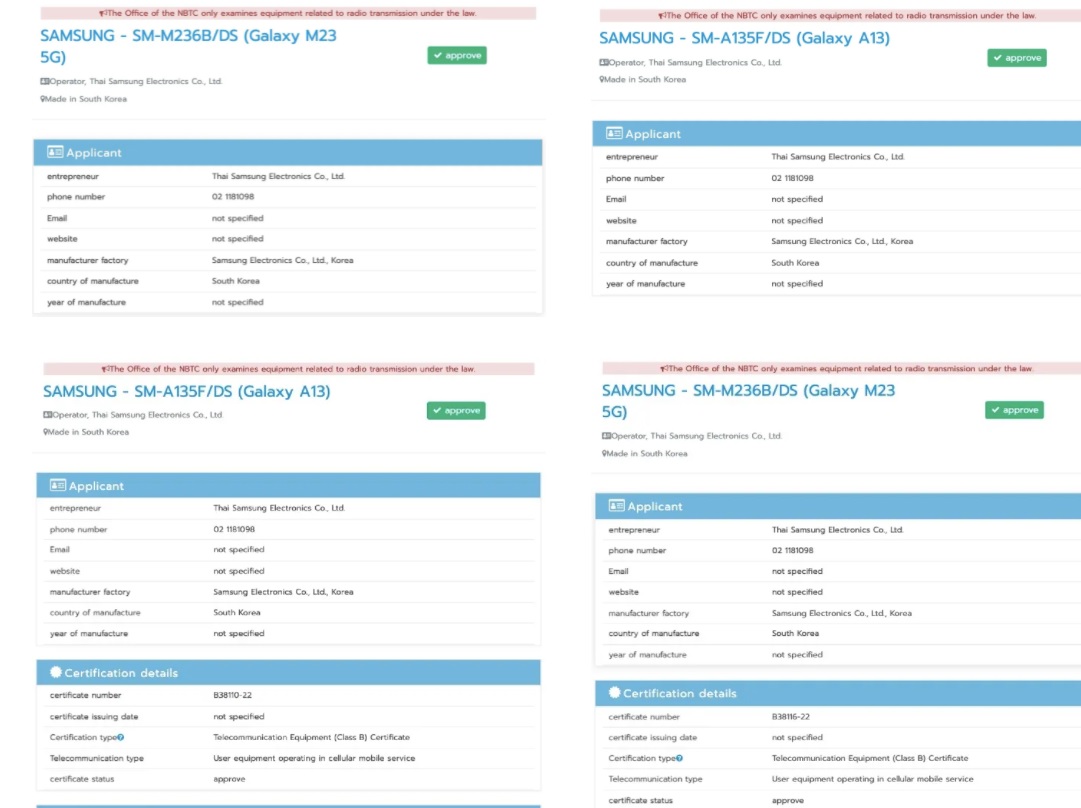Click approve button beside lower-right Galaxy M23 5G
Screen dimensions: 1081x808
coord(1014,410)
